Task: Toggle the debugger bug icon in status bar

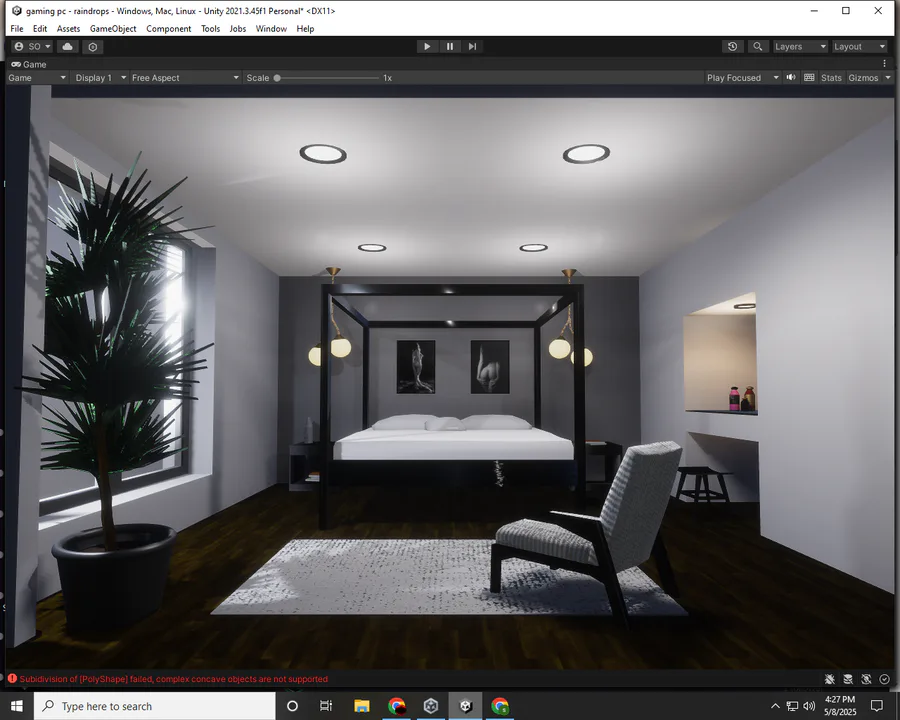Action: coord(830,679)
